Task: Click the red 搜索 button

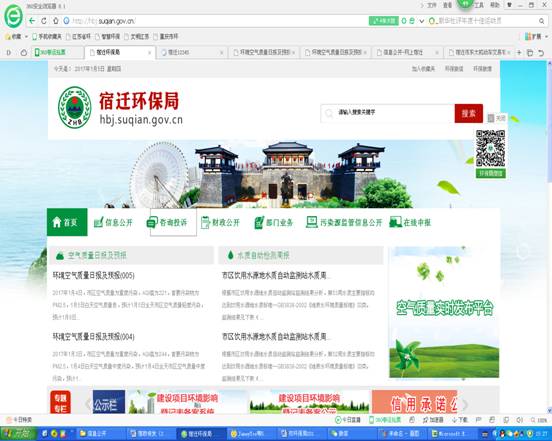Action: [469, 113]
